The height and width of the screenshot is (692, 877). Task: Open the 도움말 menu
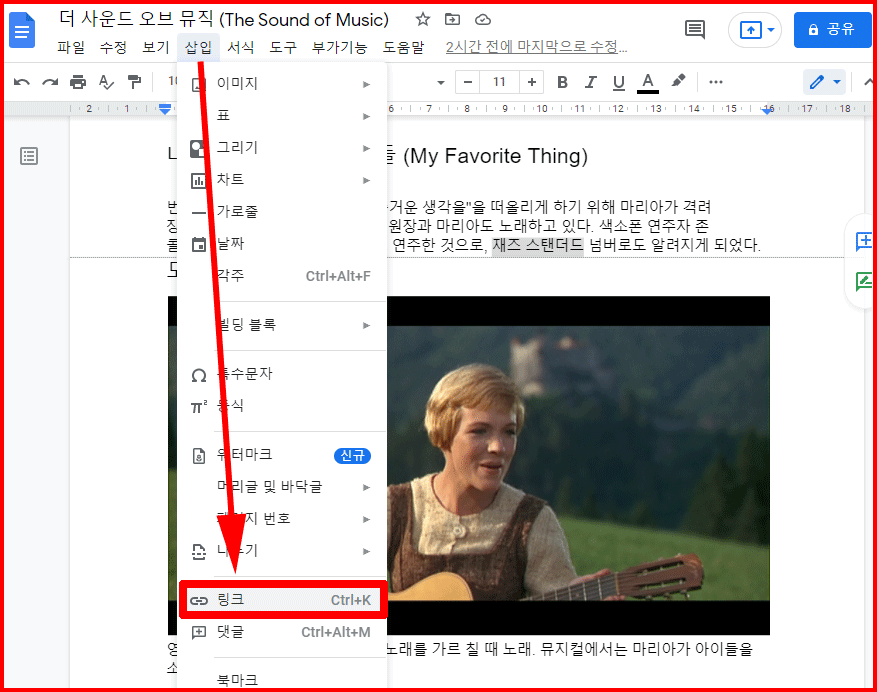[x=404, y=48]
